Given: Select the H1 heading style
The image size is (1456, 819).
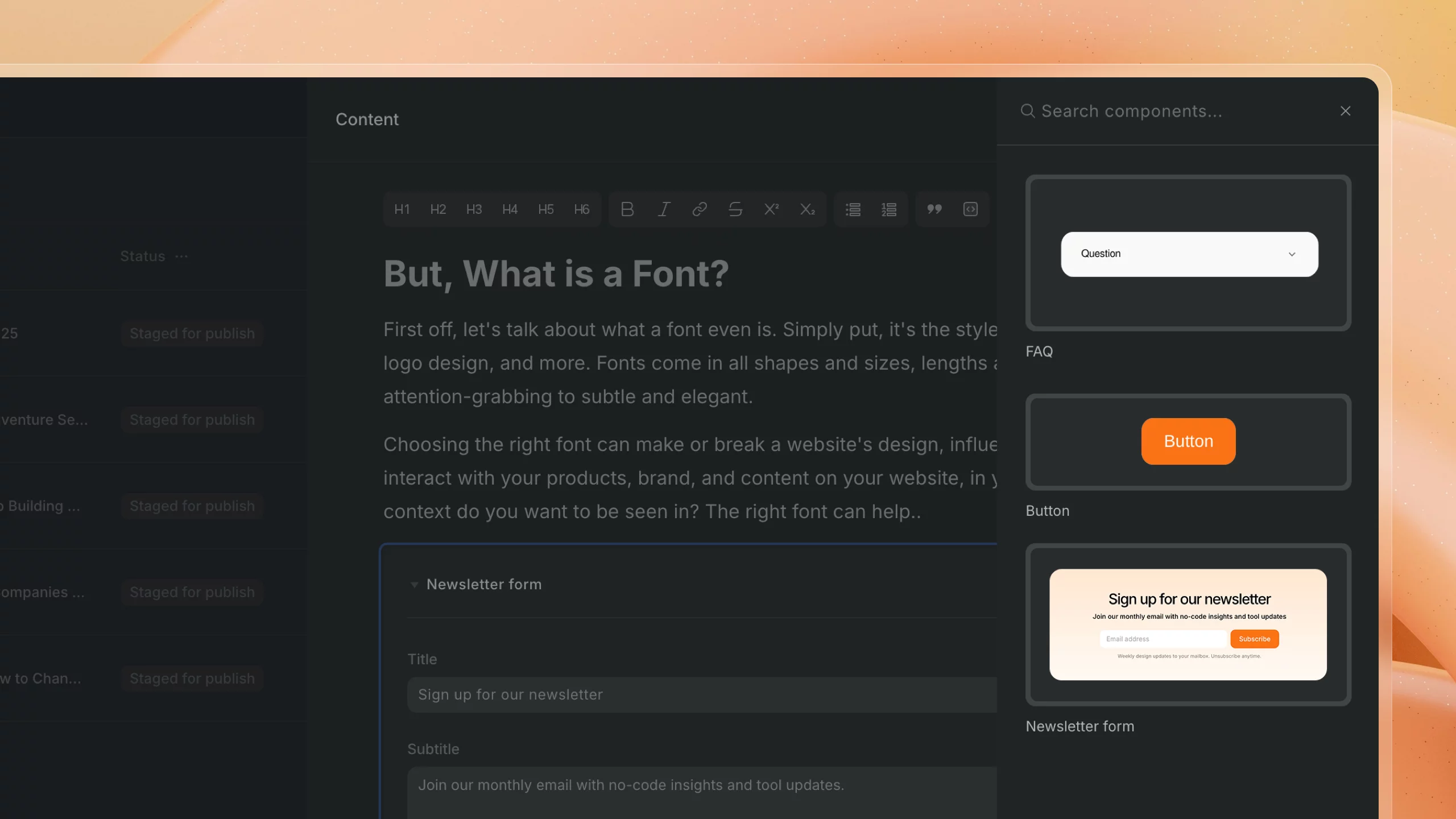Looking at the screenshot, I should 402,209.
